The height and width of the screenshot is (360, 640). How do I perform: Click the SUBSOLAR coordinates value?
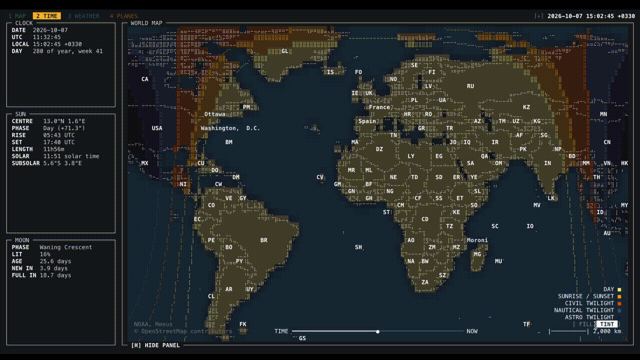62,163
